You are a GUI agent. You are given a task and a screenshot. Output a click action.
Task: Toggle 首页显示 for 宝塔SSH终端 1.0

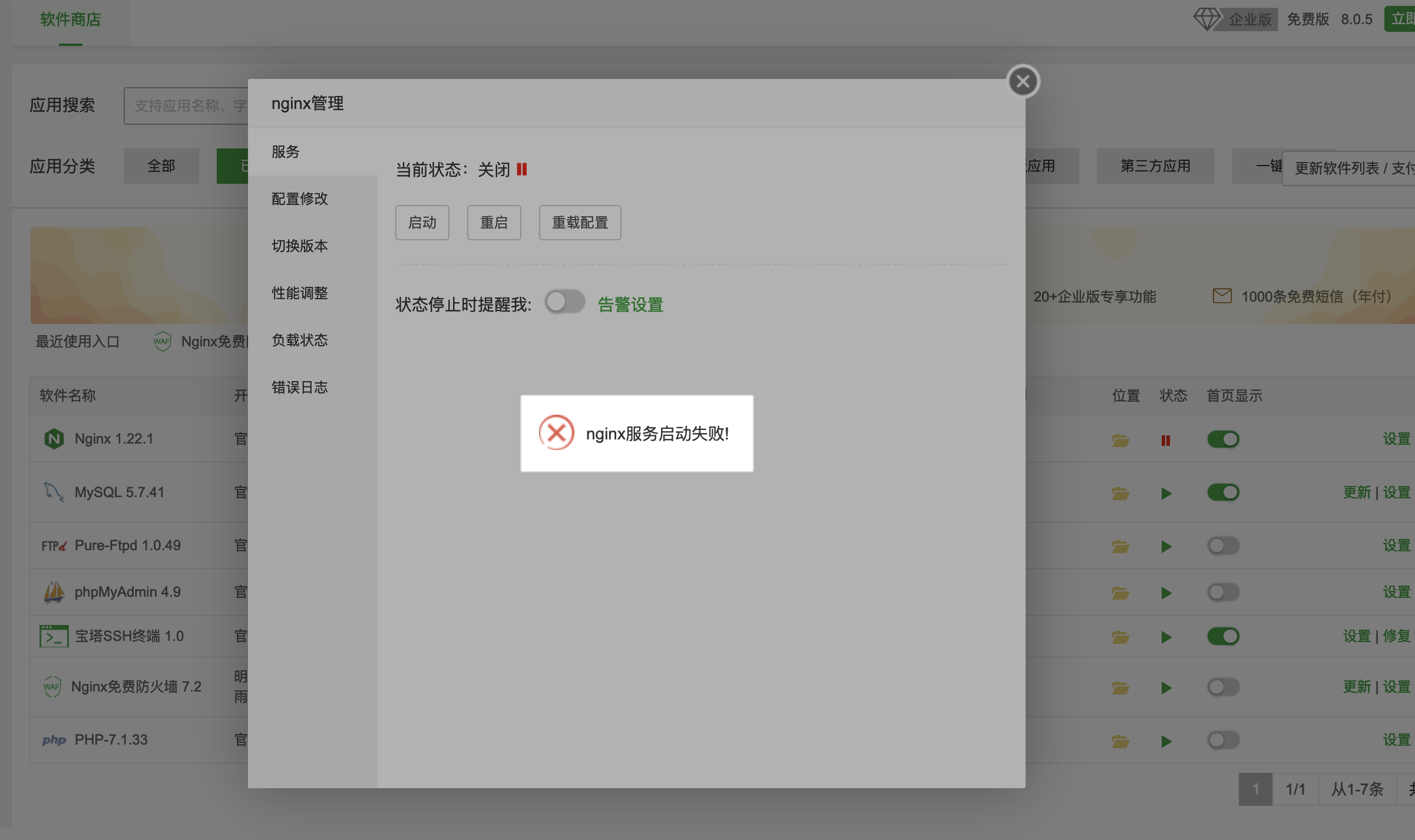(x=1224, y=636)
